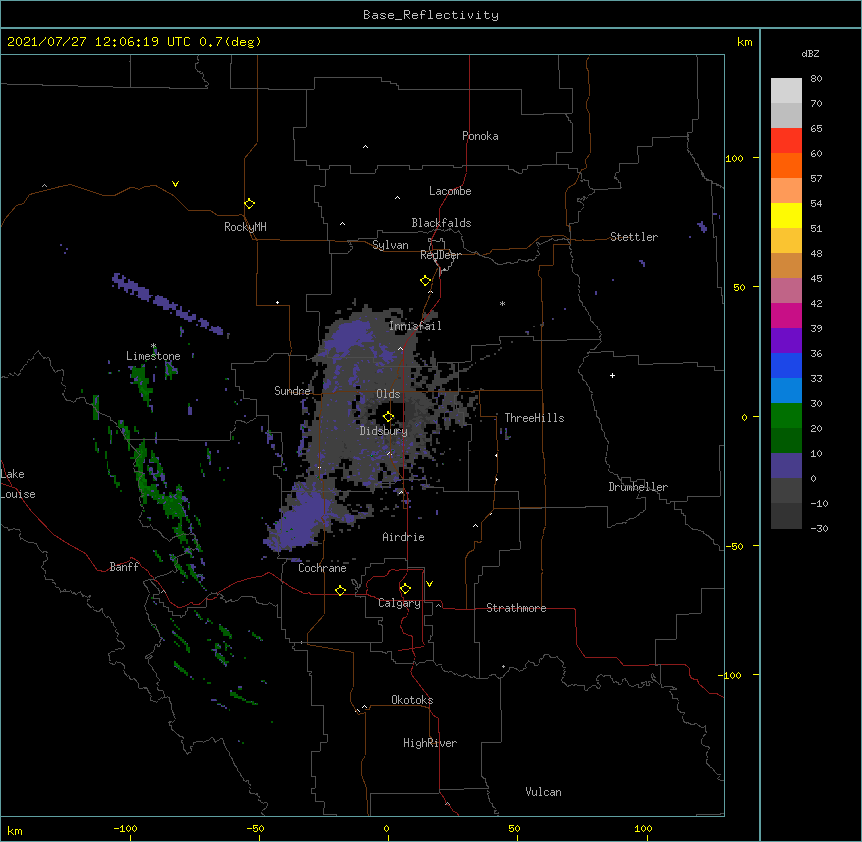The height and width of the screenshot is (842, 862).
Task: Select the Innisfail town label
Action: [415, 326]
